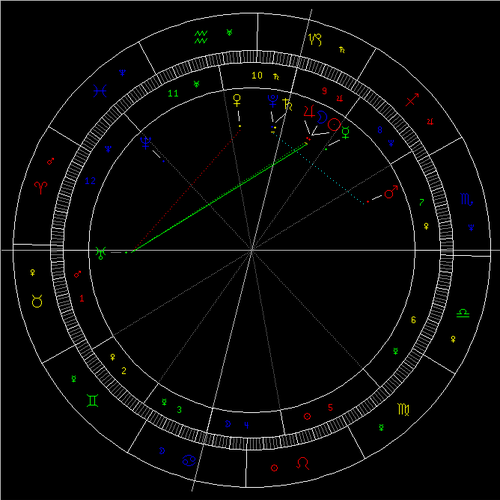Select the large red Mars planet symbol
The image size is (500, 500).
point(391,192)
